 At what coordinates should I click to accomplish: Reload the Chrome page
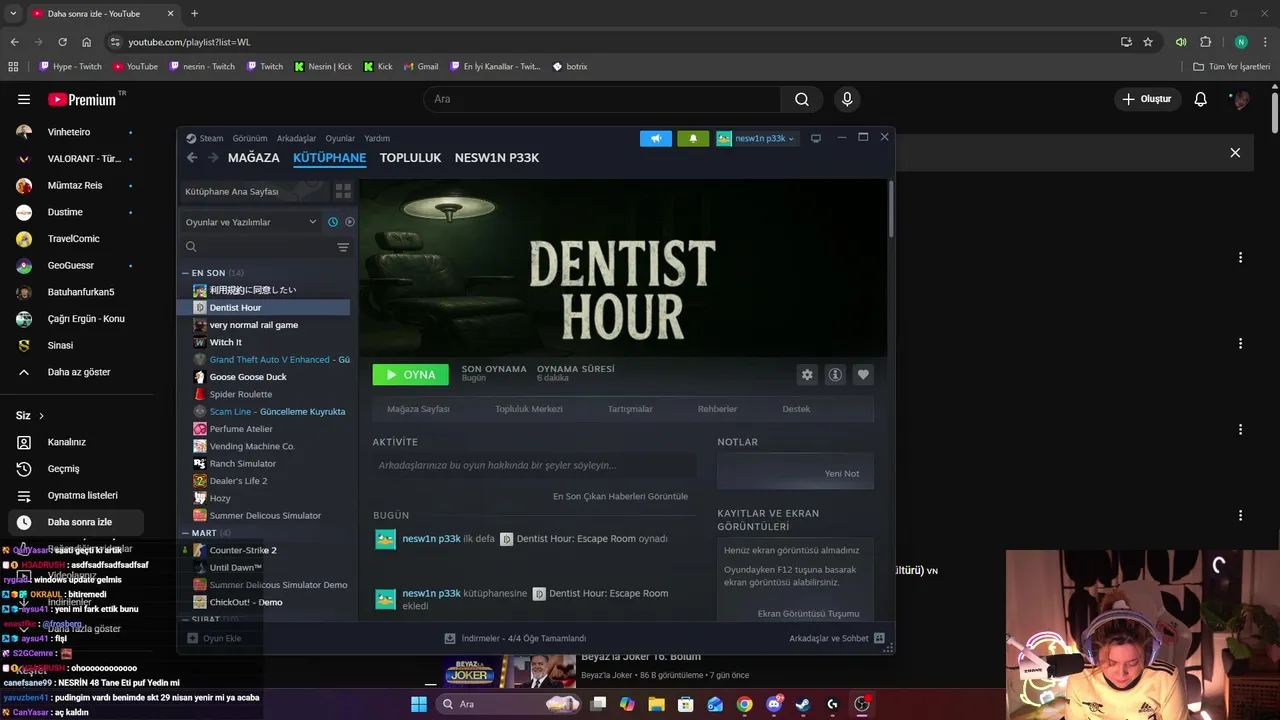tap(62, 42)
